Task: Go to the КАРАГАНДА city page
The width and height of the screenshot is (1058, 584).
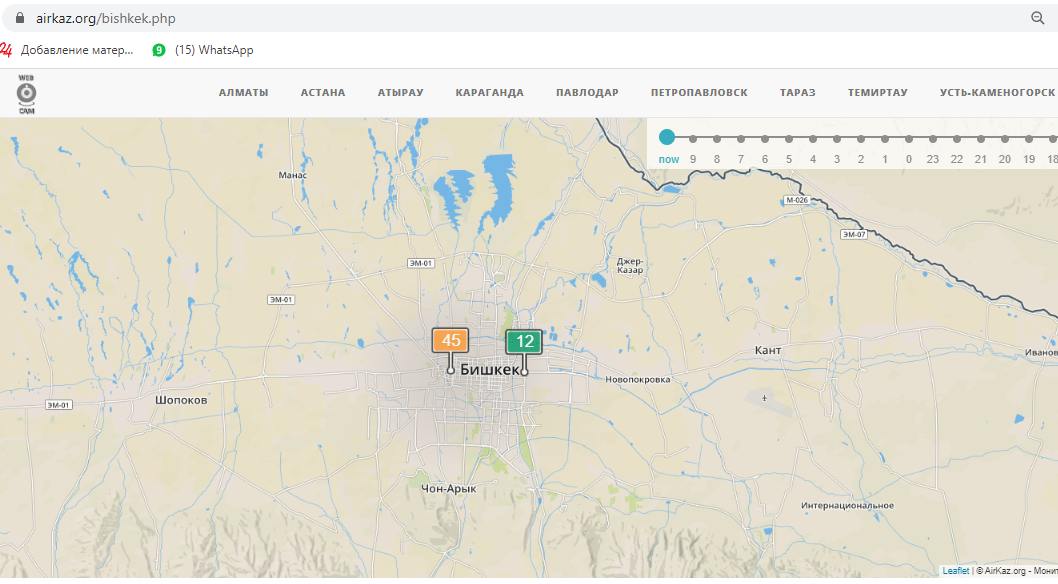Action: [489, 93]
